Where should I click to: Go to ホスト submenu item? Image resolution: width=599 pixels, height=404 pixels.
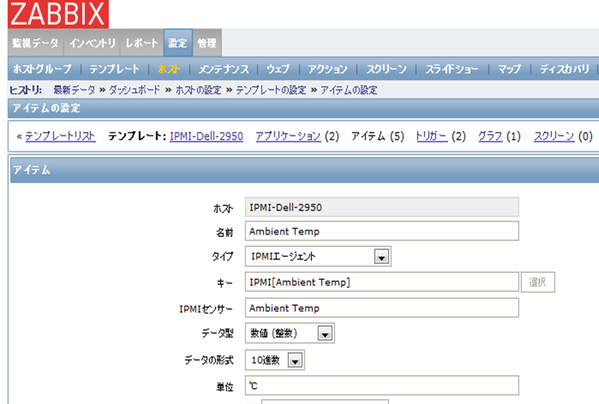pos(168,69)
